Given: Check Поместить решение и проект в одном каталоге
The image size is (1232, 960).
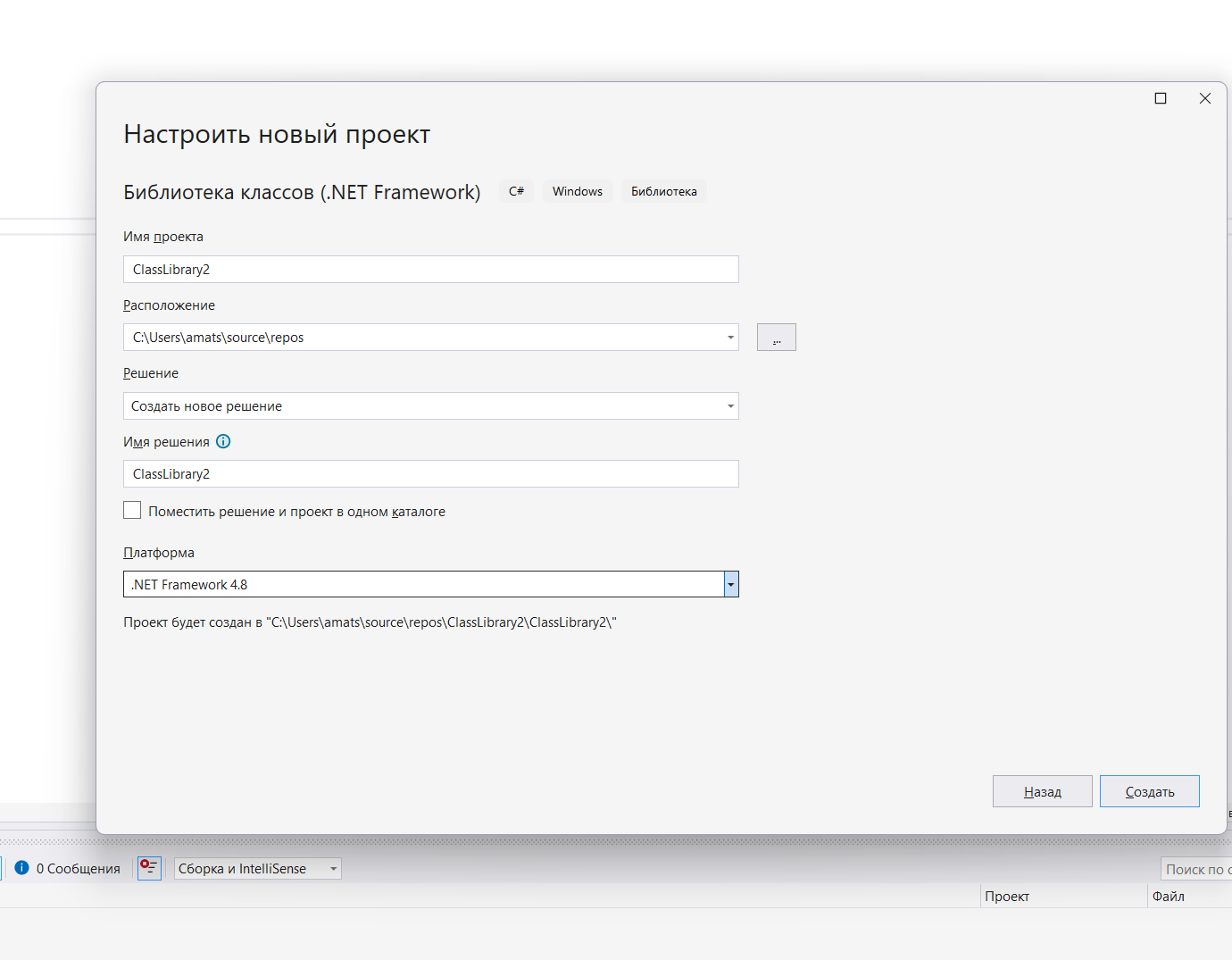Looking at the screenshot, I should click(132, 511).
